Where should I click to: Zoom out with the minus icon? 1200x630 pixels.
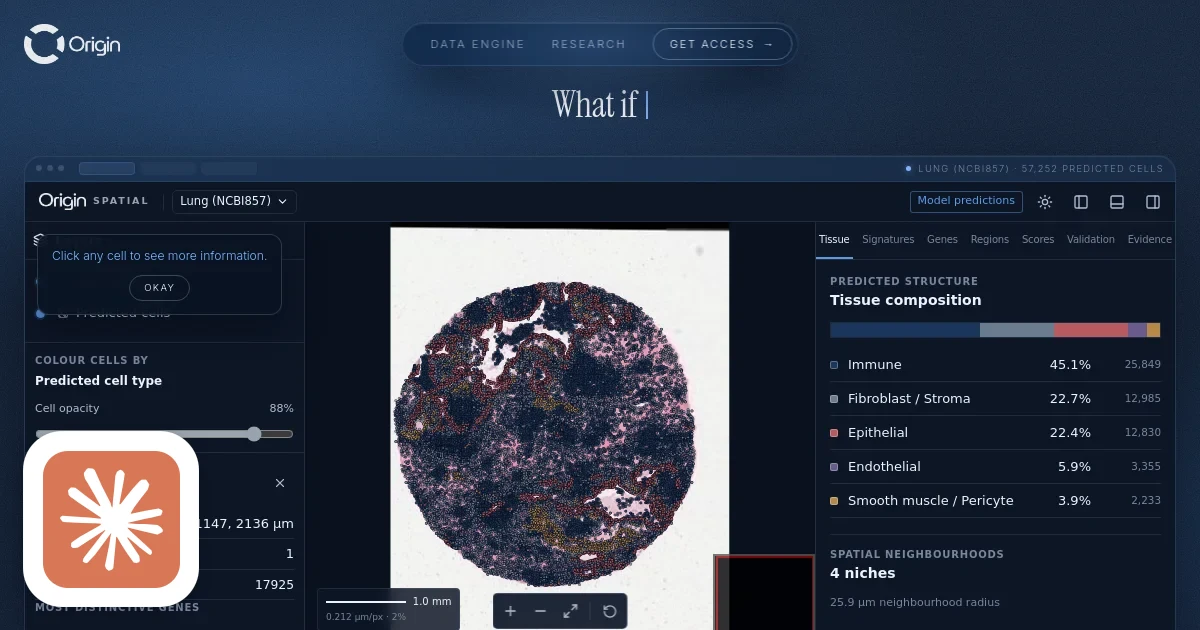tap(540, 611)
